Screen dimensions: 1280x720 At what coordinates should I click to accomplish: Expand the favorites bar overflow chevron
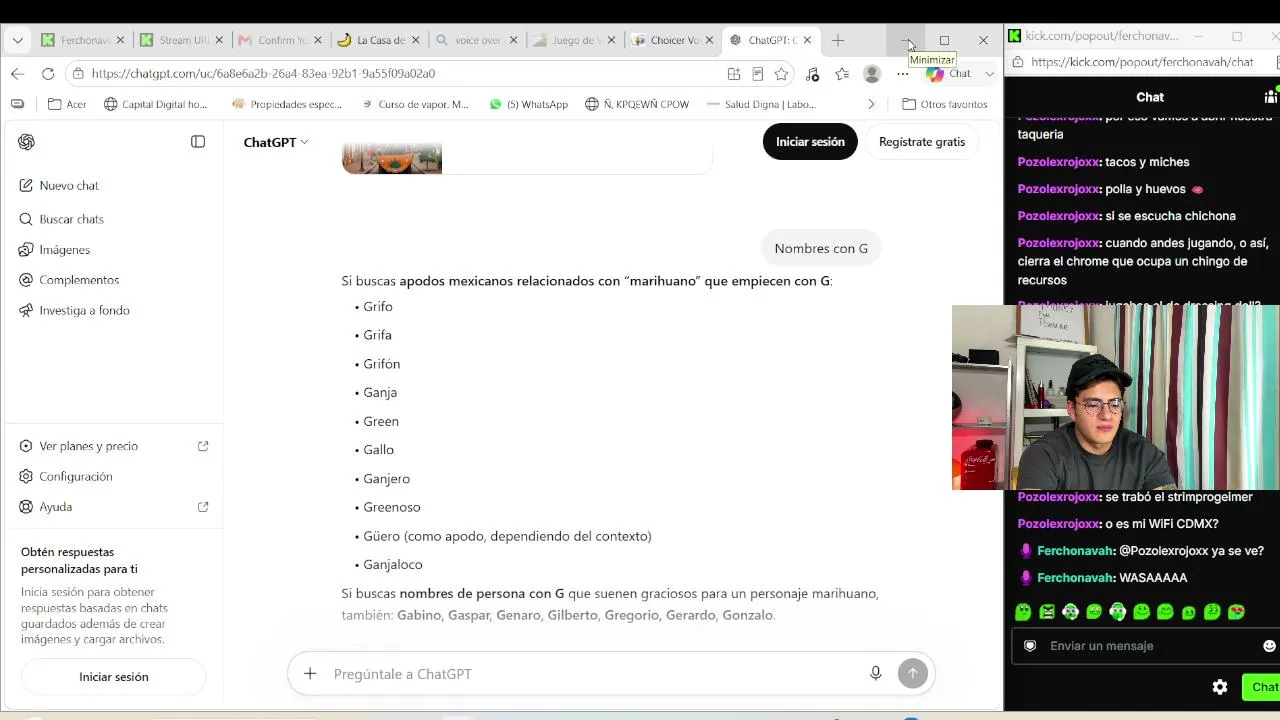pyautogui.click(x=871, y=104)
